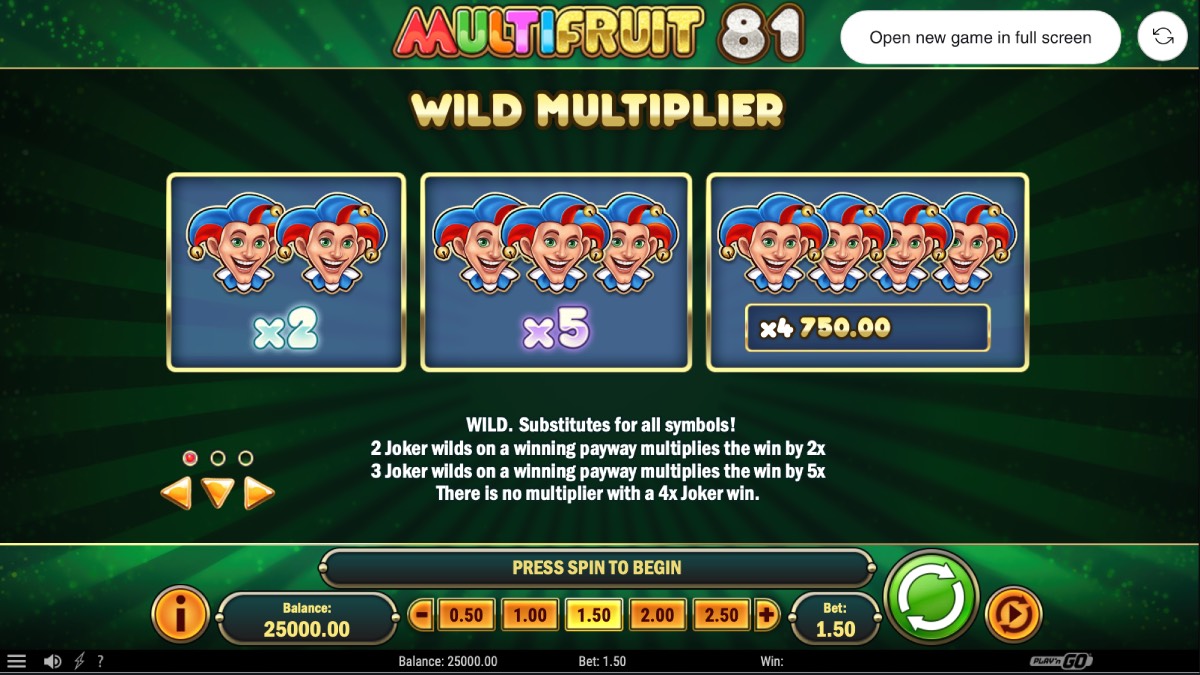Open the hamburger menu in bottom bar

[17, 661]
